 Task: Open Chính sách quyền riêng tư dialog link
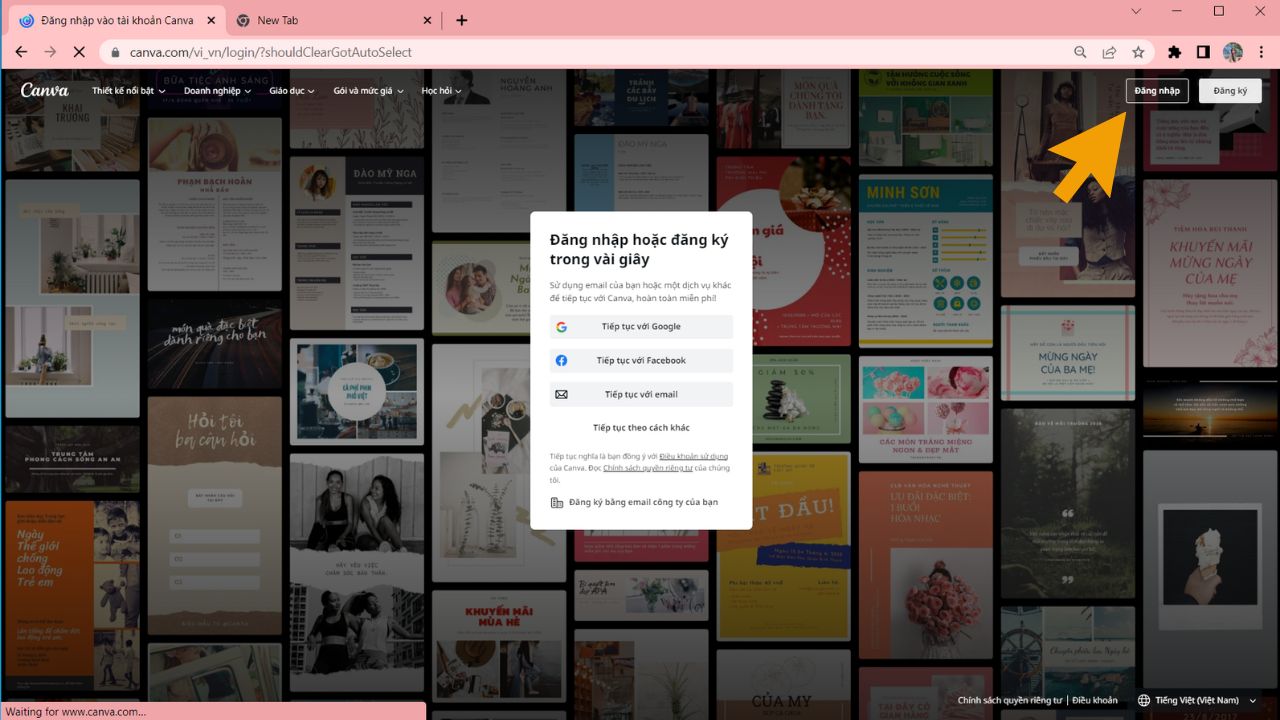pyautogui.click(x=648, y=468)
